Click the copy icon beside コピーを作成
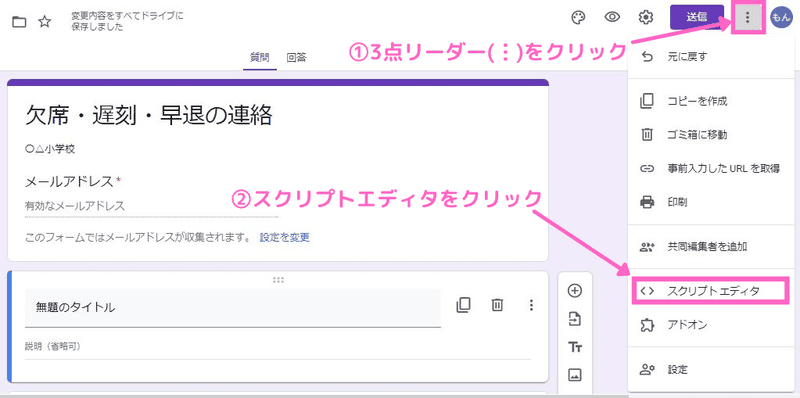The width and height of the screenshot is (800, 398). [647, 101]
